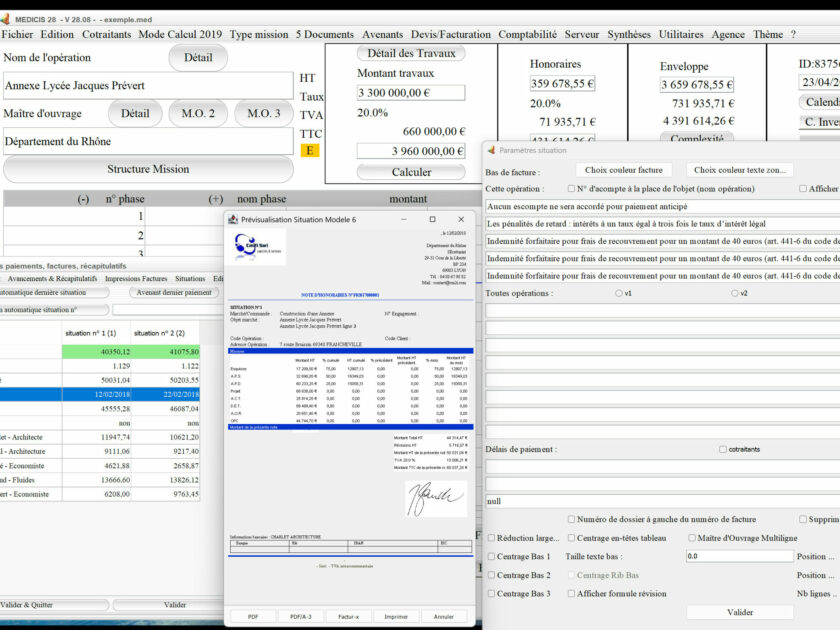Open the Avancements & Récapitulatifs tab
Viewport: 840px width, 630px height.
[x=52, y=279]
